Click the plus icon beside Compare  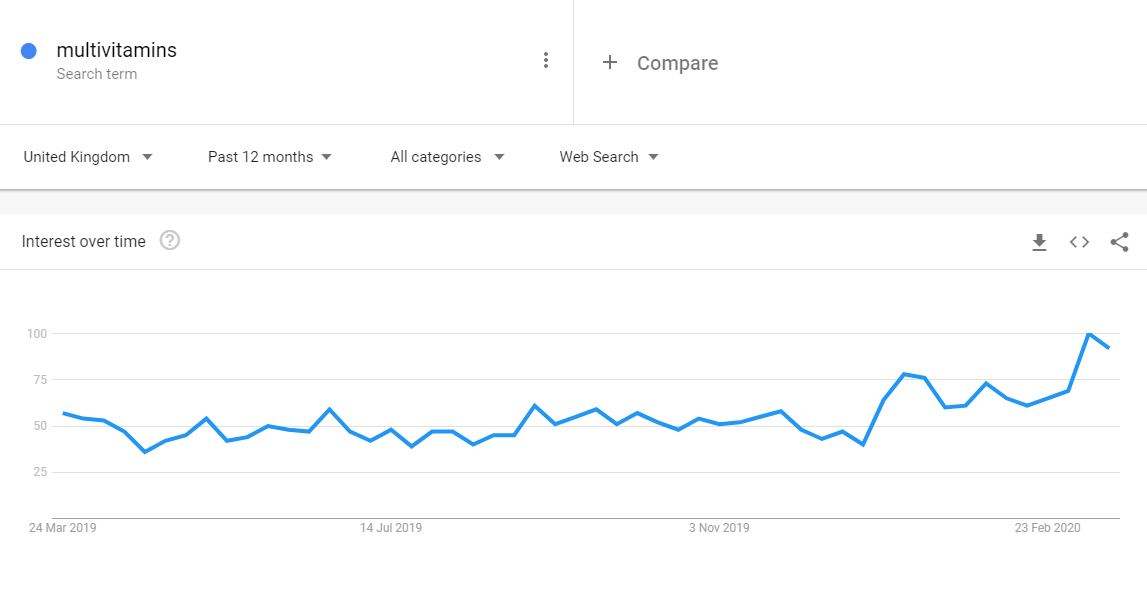pos(609,62)
